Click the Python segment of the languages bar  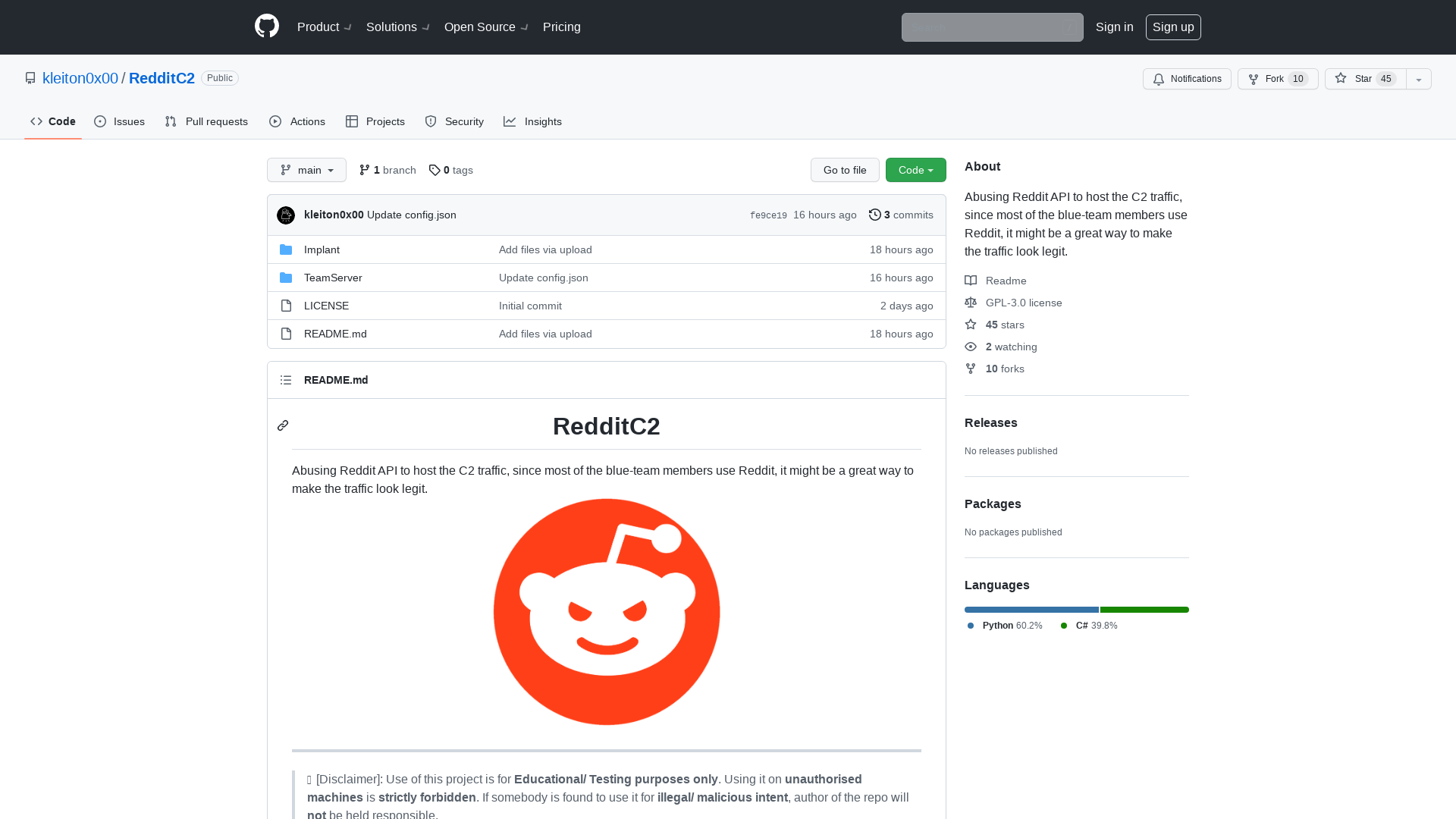[1031, 610]
